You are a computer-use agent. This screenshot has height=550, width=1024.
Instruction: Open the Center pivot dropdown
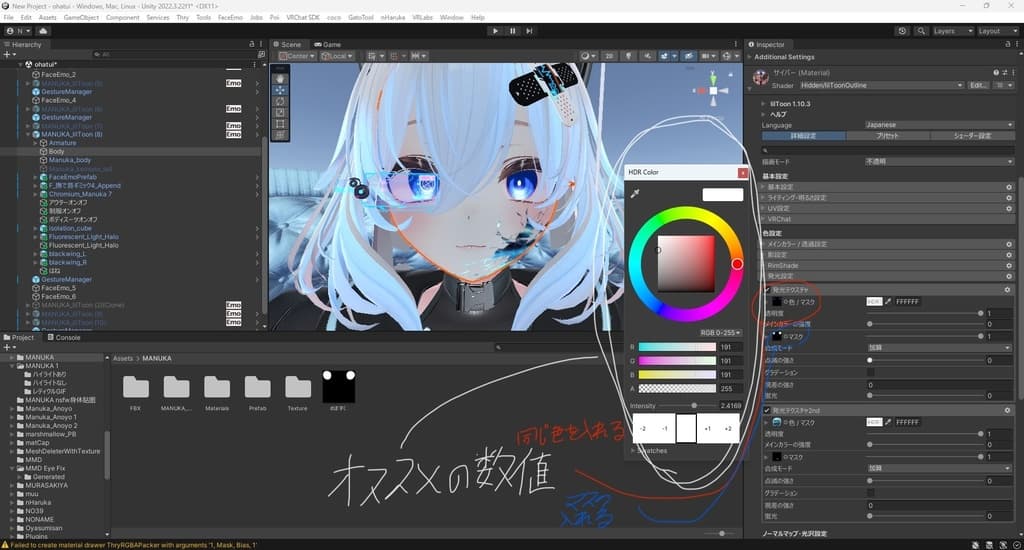pos(297,56)
